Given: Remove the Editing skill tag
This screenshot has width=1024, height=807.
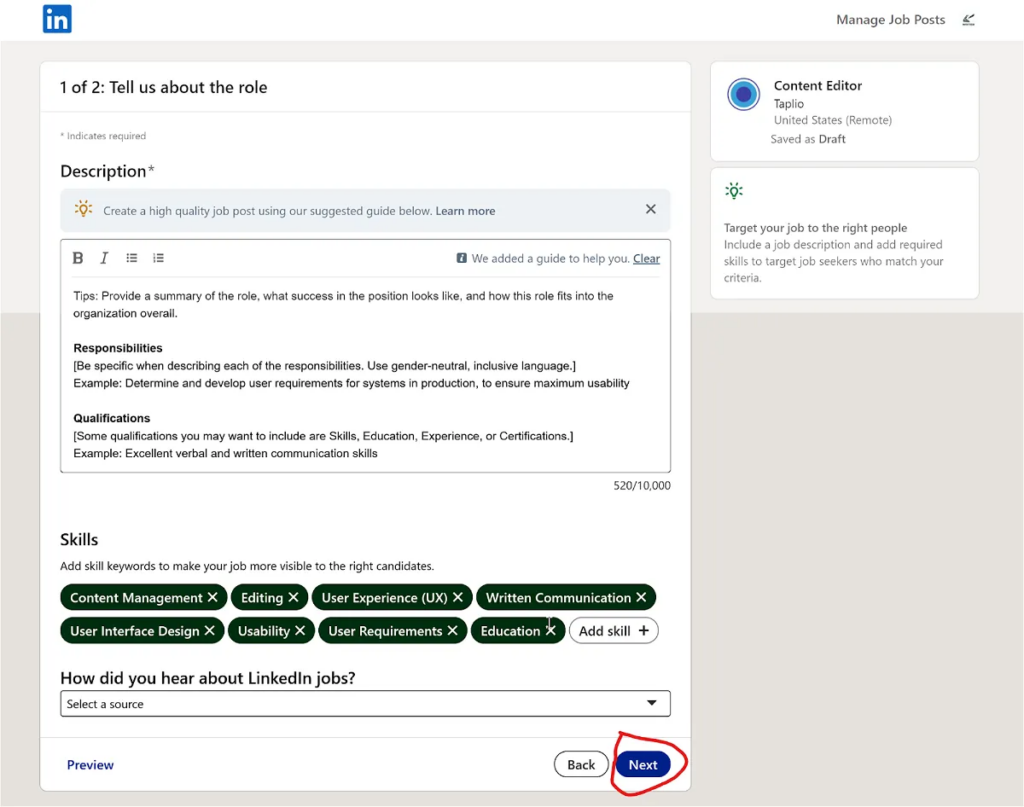Looking at the screenshot, I should [293, 598].
